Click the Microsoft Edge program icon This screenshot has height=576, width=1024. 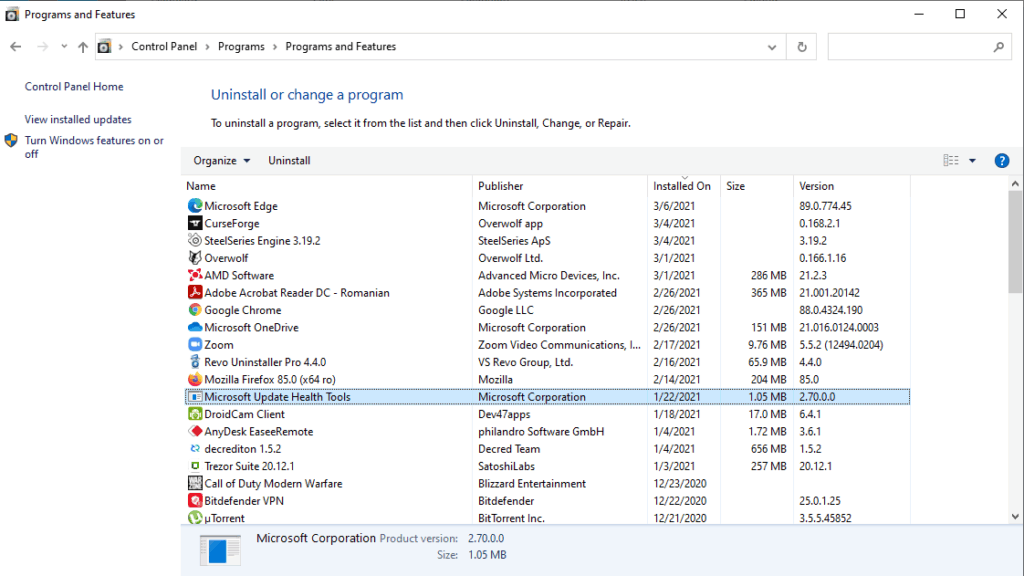[195, 206]
